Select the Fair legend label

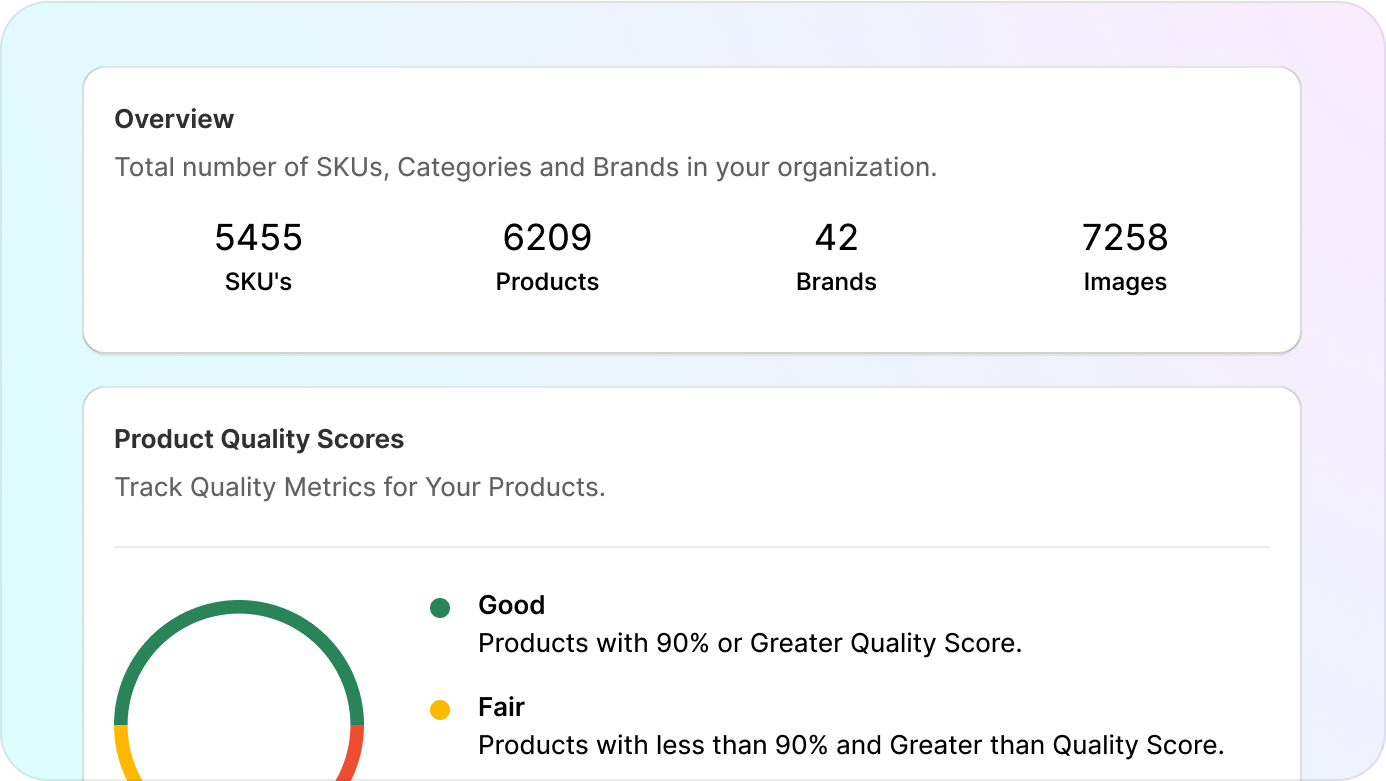tap(501, 707)
